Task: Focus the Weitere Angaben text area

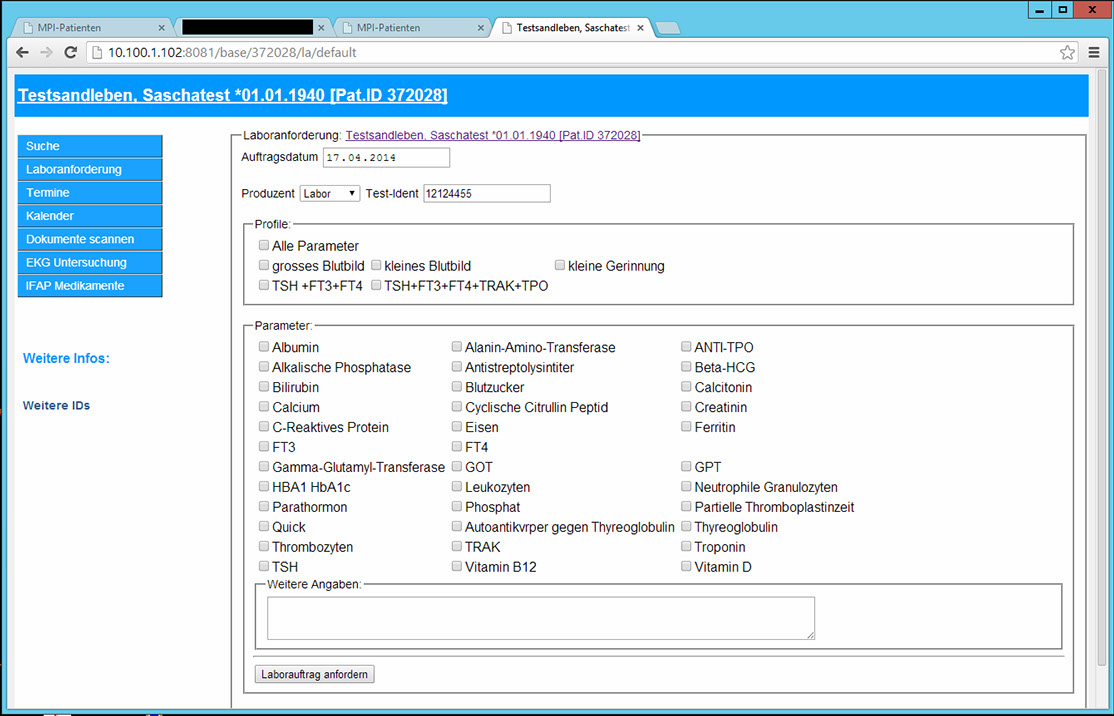Action: click(540, 618)
